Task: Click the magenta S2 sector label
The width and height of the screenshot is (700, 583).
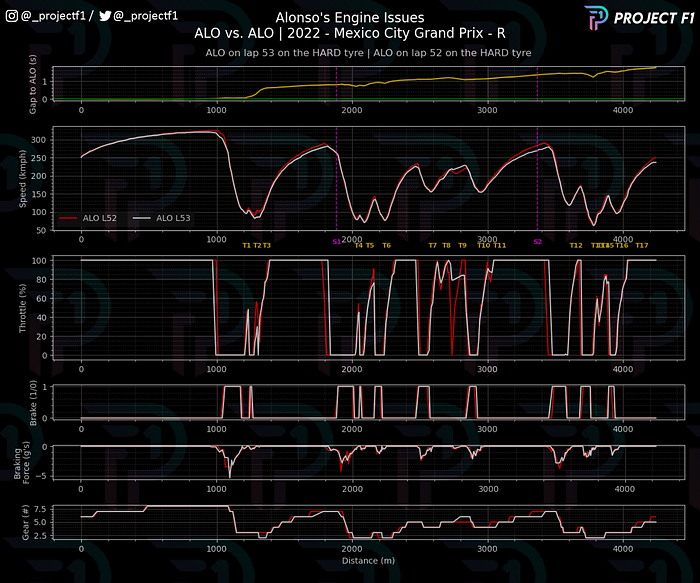Action: click(x=538, y=242)
